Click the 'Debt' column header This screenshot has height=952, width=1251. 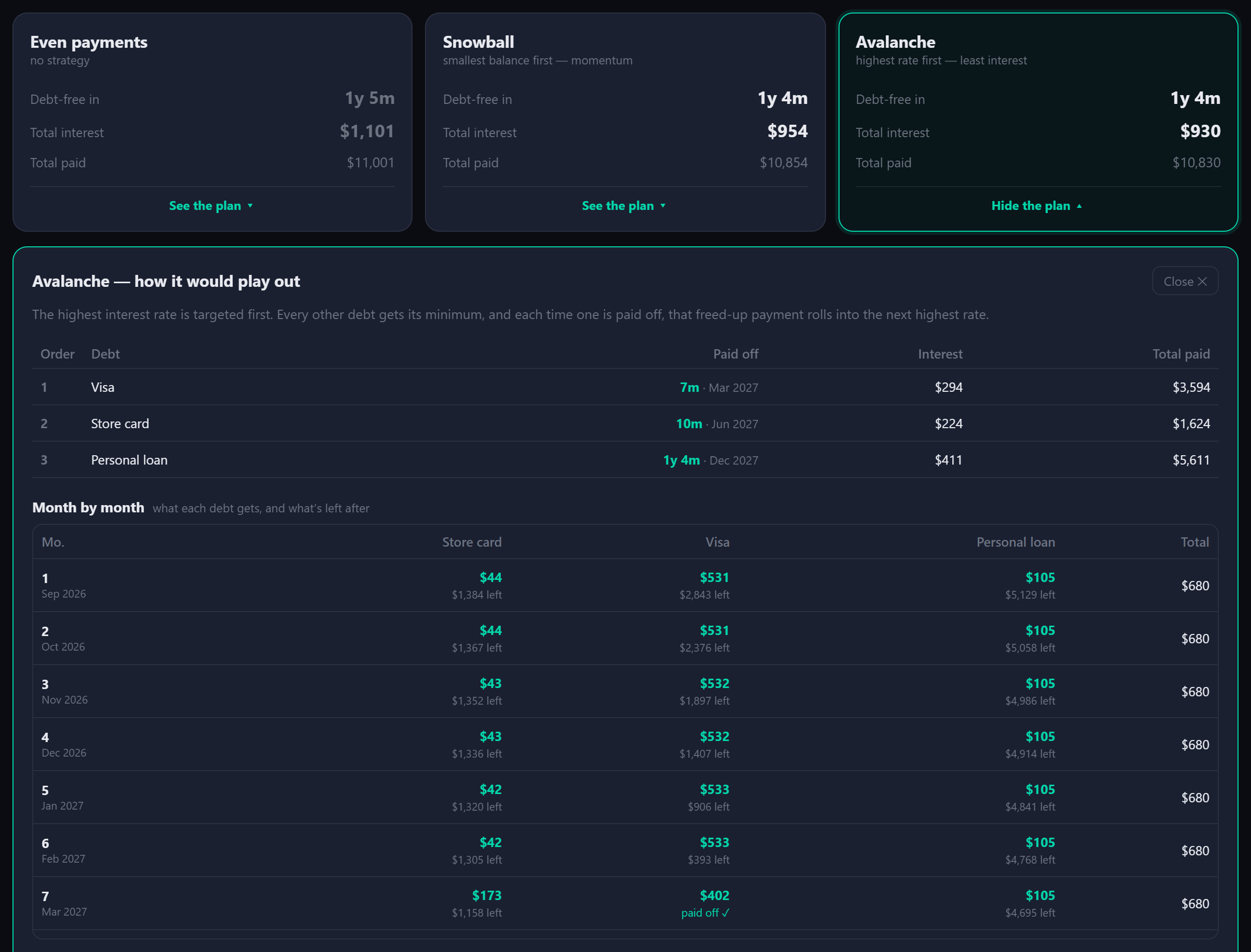(105, 354)
